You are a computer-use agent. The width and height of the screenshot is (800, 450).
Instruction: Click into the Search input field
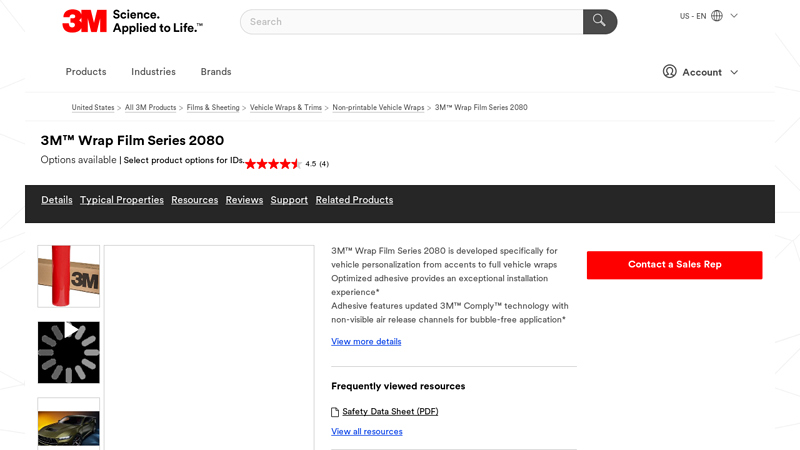[x=412, y=21]
